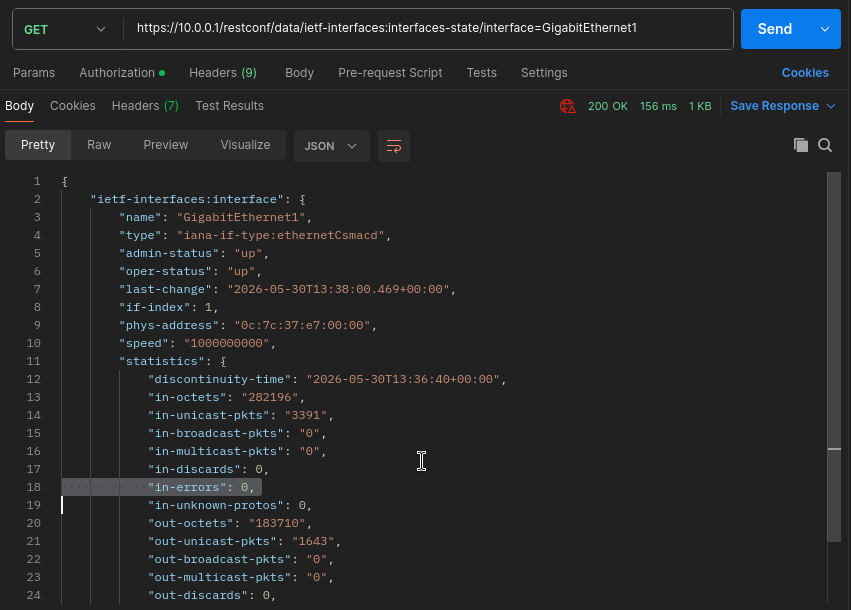Click the "last-change" timestamp line

tap(287, 289)
